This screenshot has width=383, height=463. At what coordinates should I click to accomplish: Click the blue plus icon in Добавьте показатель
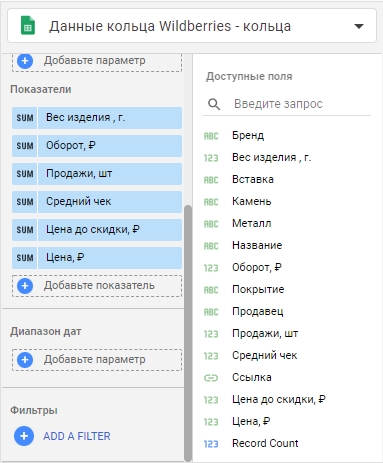click(25, 286)
